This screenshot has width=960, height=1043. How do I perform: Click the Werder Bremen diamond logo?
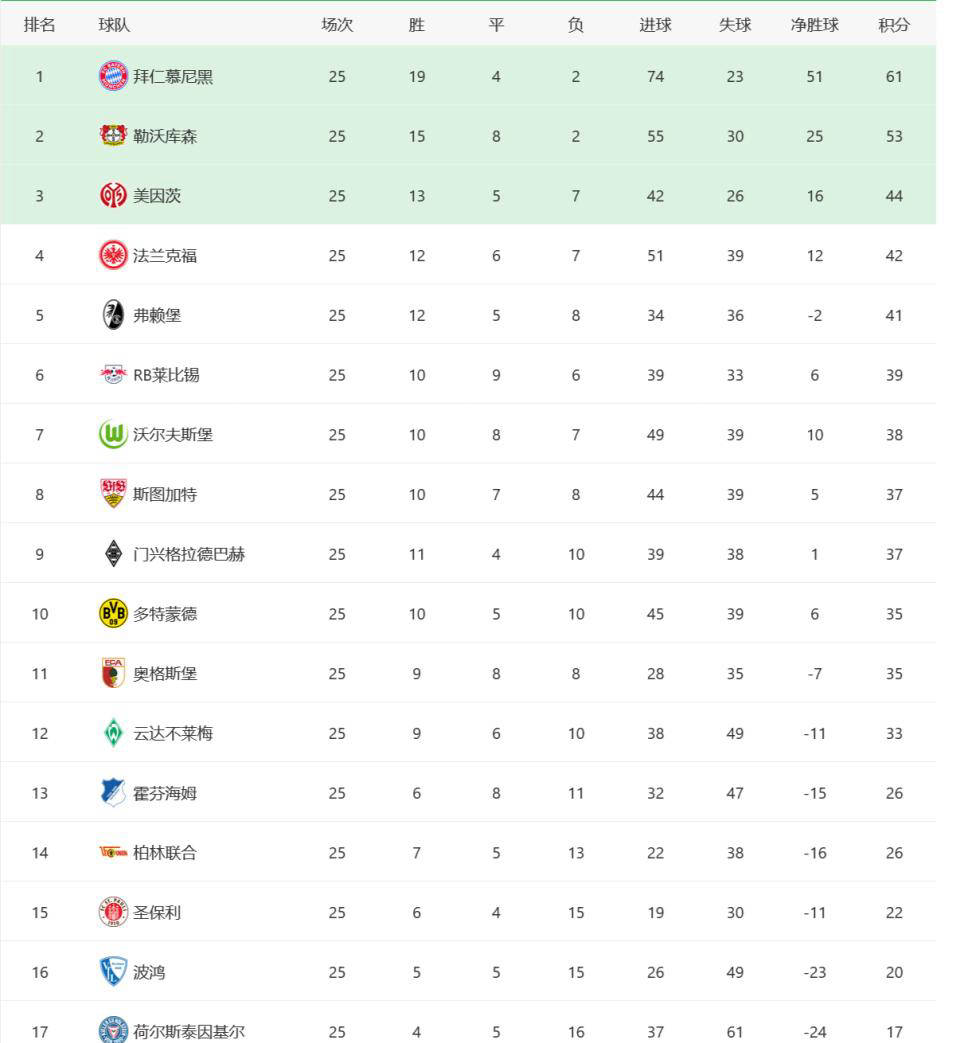pos(113,733)
